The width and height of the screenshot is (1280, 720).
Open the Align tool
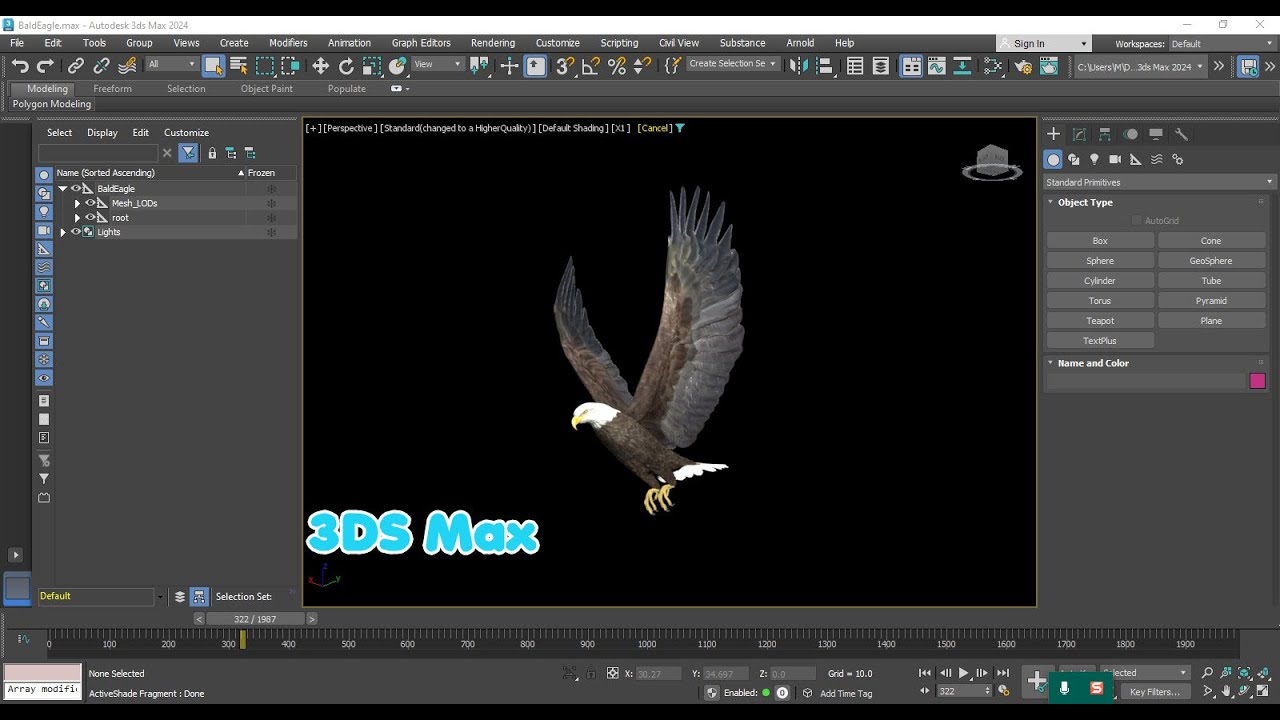(x=825, y=66)
